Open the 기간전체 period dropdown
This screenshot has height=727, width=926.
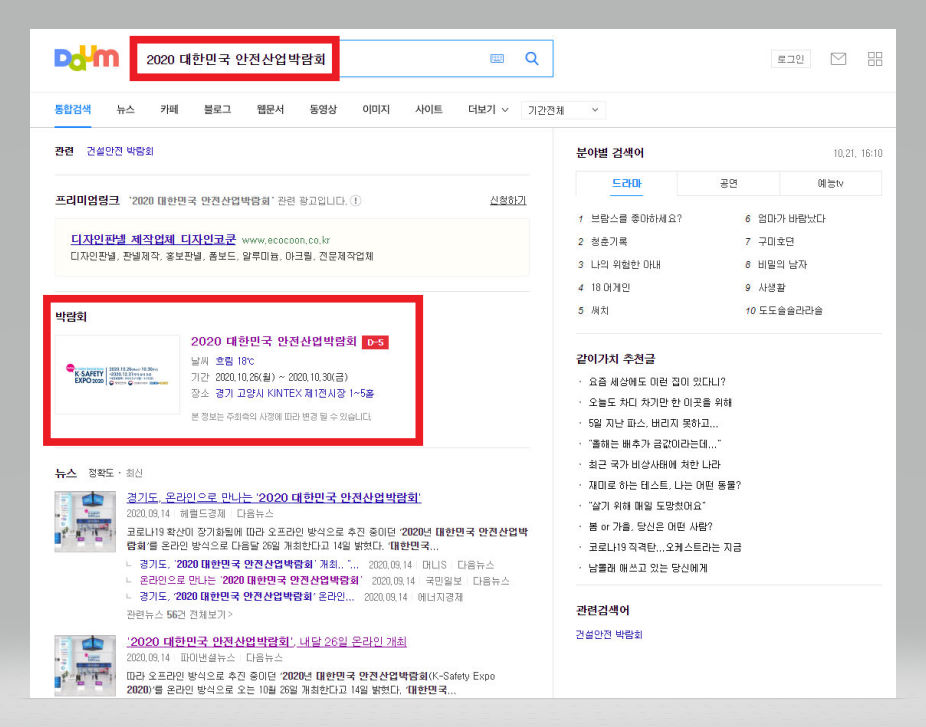click(x=563, y=110)
